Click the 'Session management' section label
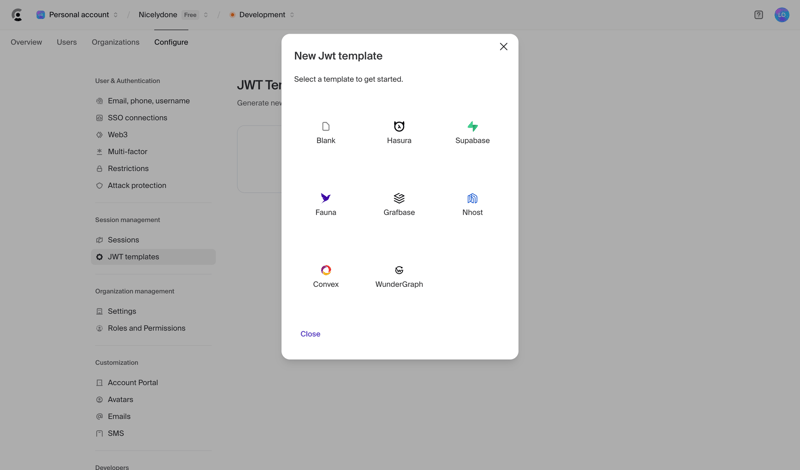 [128, 220]
